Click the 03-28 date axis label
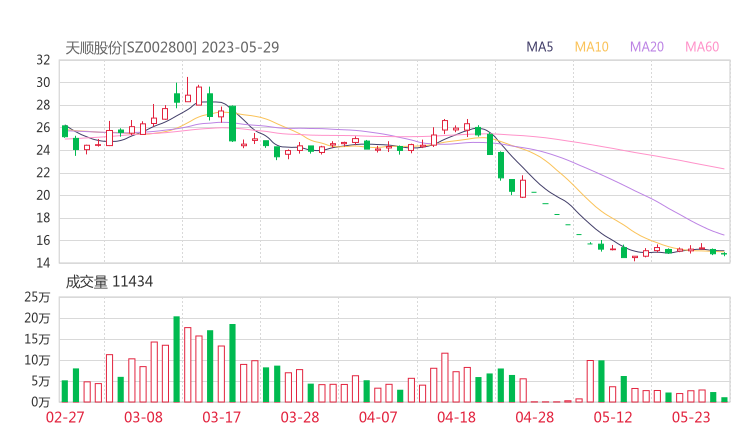Viewport: 740px width, 440px height. (300, 417)
